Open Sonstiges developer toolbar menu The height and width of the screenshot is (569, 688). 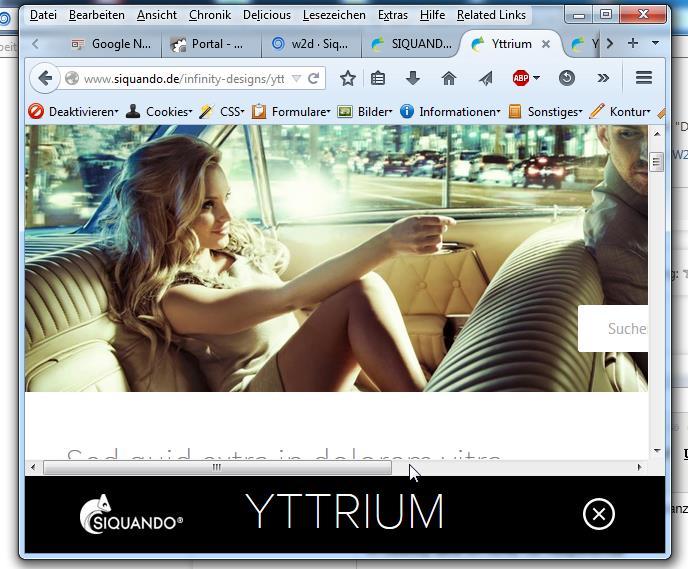pos(545,111)
